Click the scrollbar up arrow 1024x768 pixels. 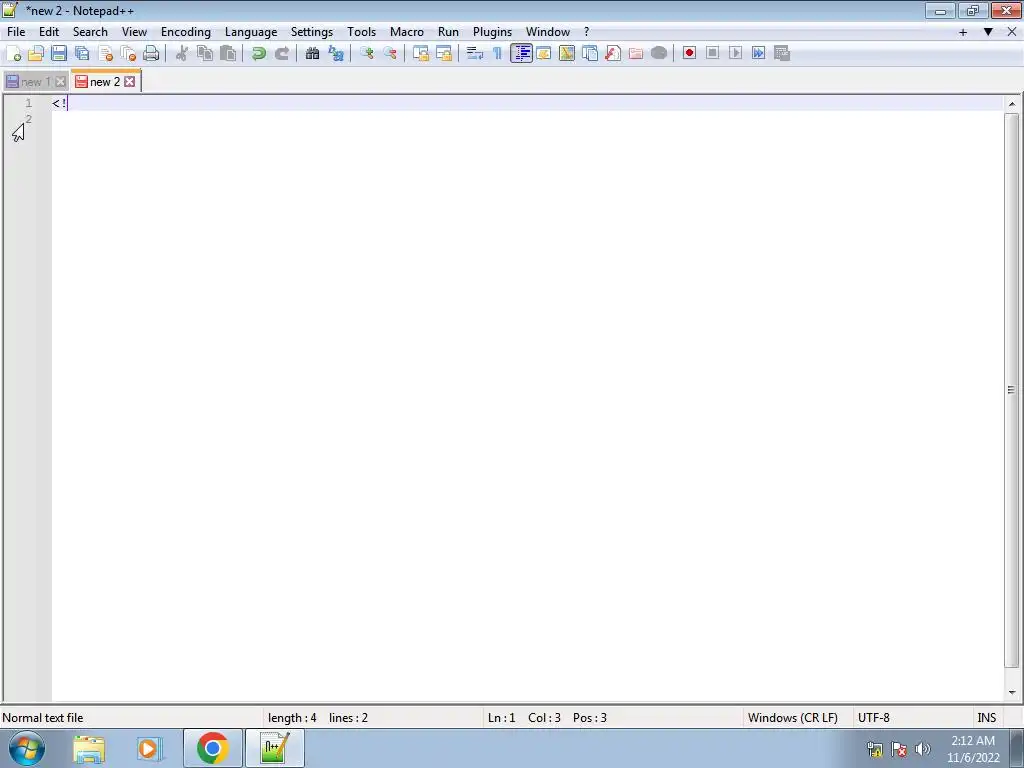1012,104
